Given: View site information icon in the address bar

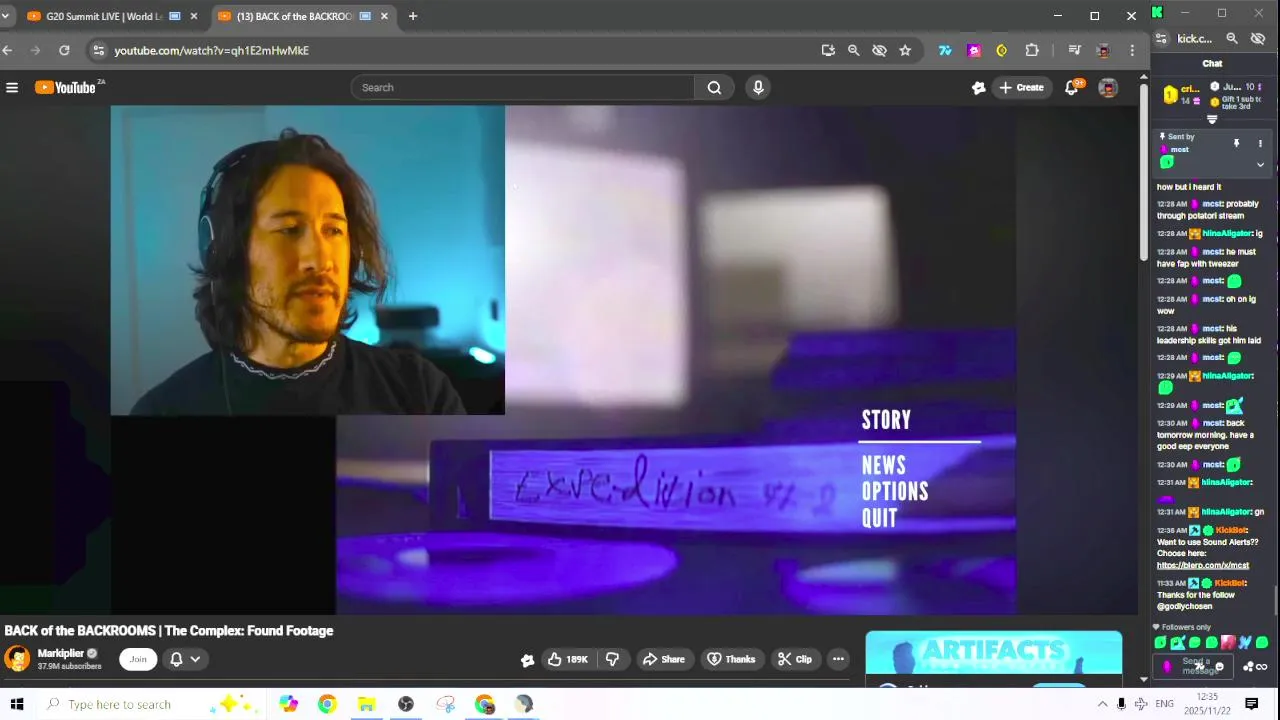Looking at the screenshot, I should click(97, 50).
